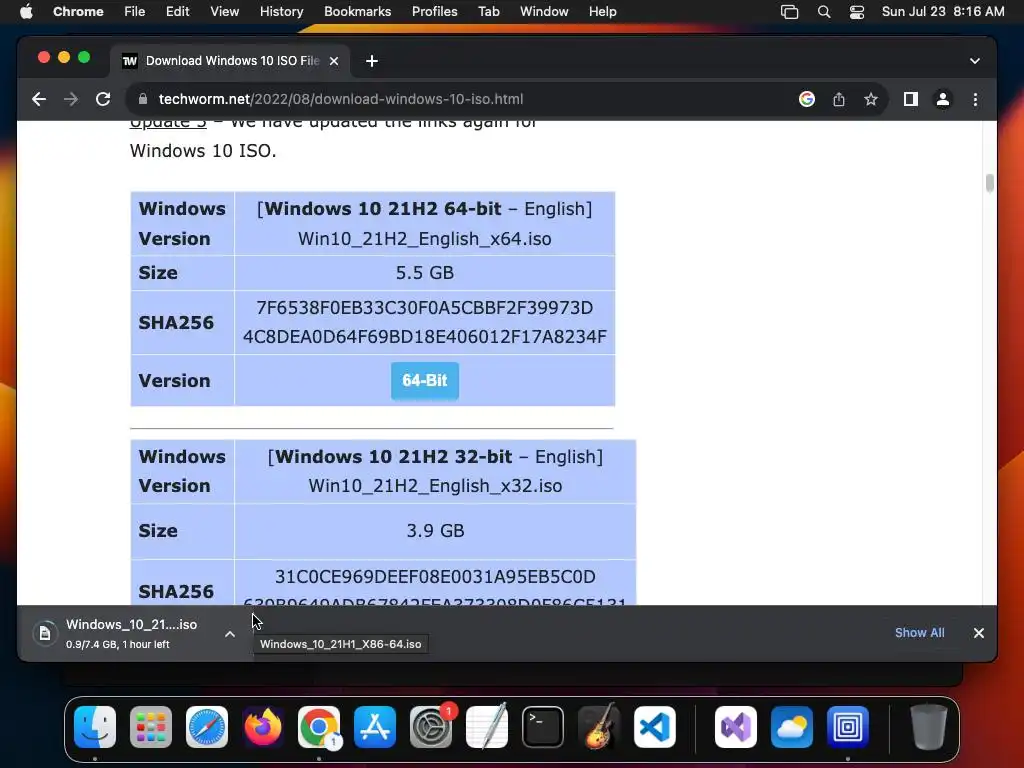This screenshot has height=768, width=1024.
Task: Click the 5.5 GB size cell
Action: point(424,273)
